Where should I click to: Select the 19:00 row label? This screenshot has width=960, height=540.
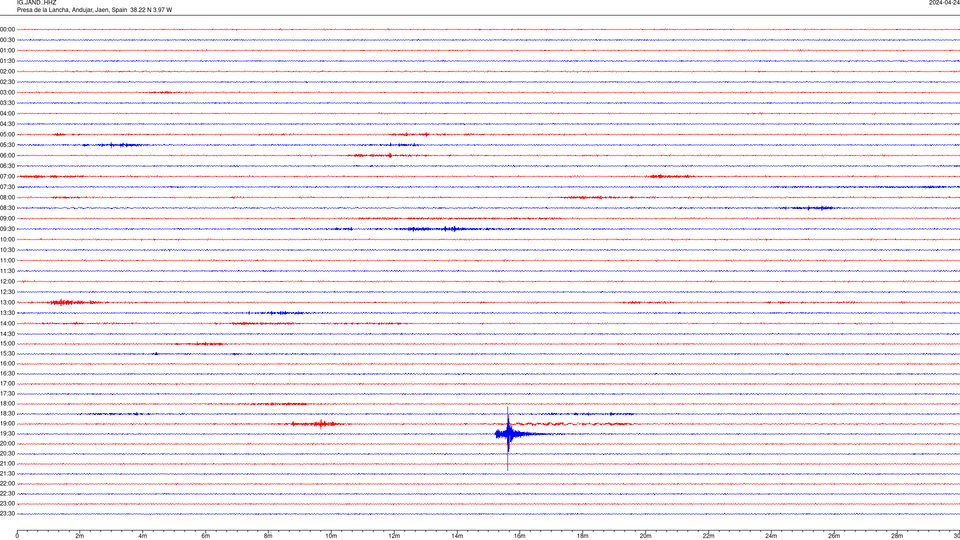[x=7, y=424]
